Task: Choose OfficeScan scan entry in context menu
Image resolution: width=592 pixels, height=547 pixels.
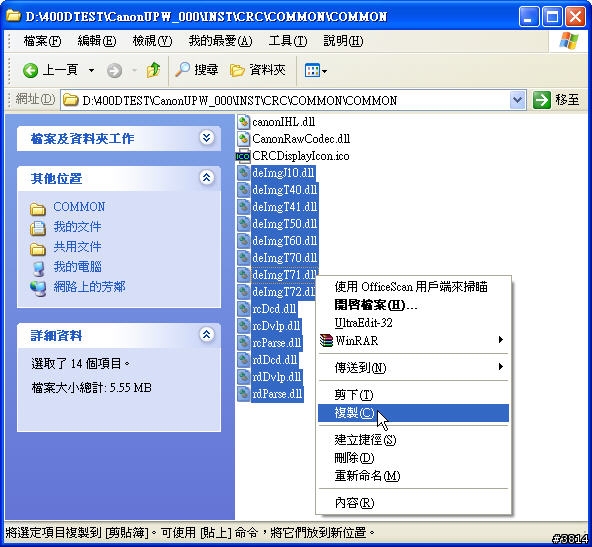Action: point(413,287)
